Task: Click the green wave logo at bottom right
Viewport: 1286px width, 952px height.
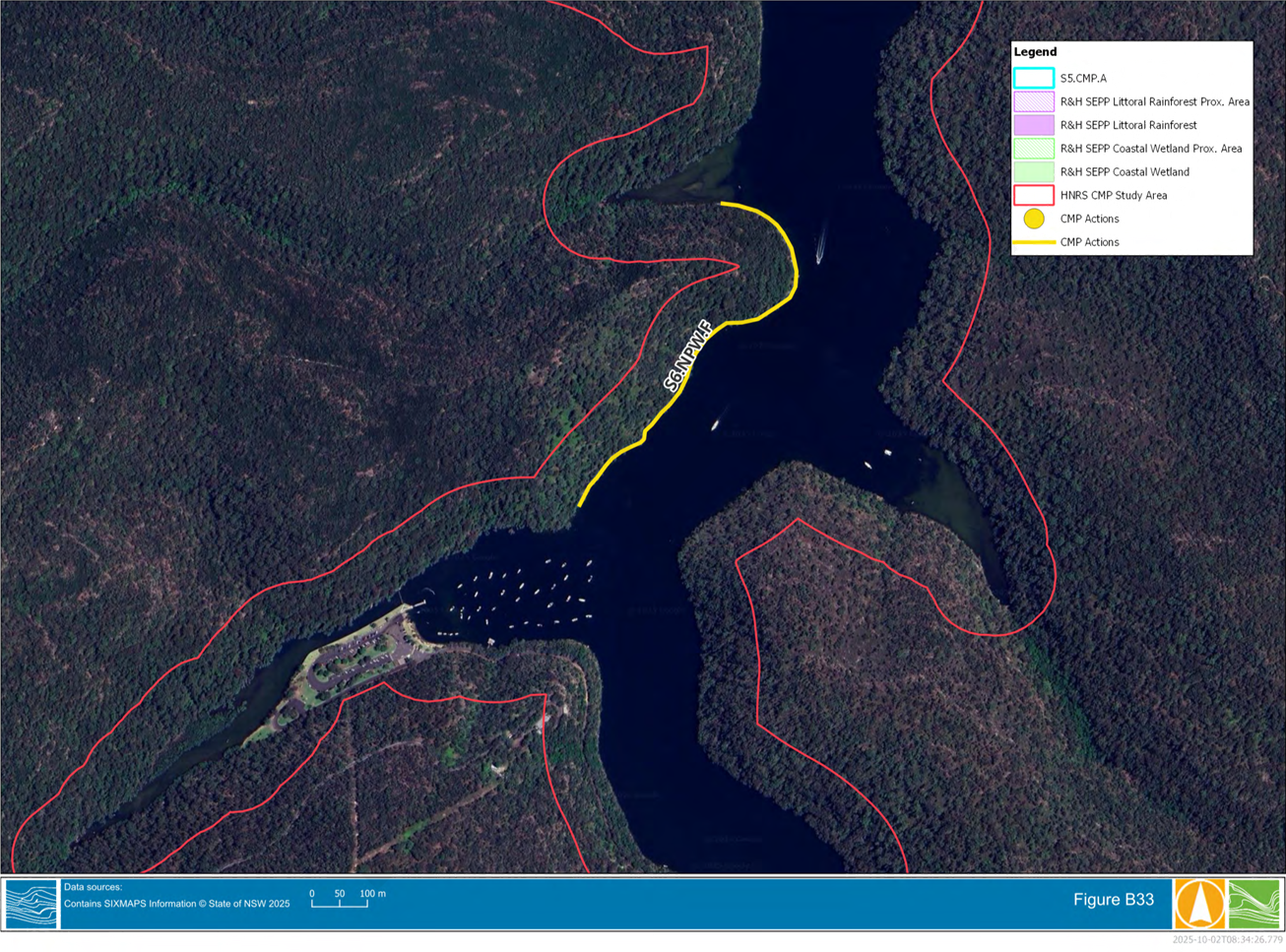Action: point(1254,903)
